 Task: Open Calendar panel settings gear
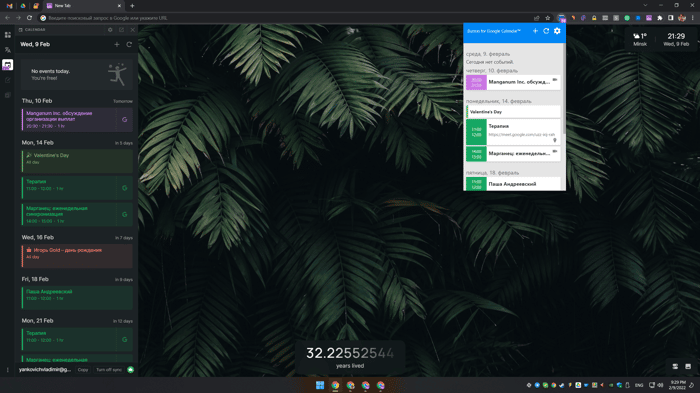point(110,30)
